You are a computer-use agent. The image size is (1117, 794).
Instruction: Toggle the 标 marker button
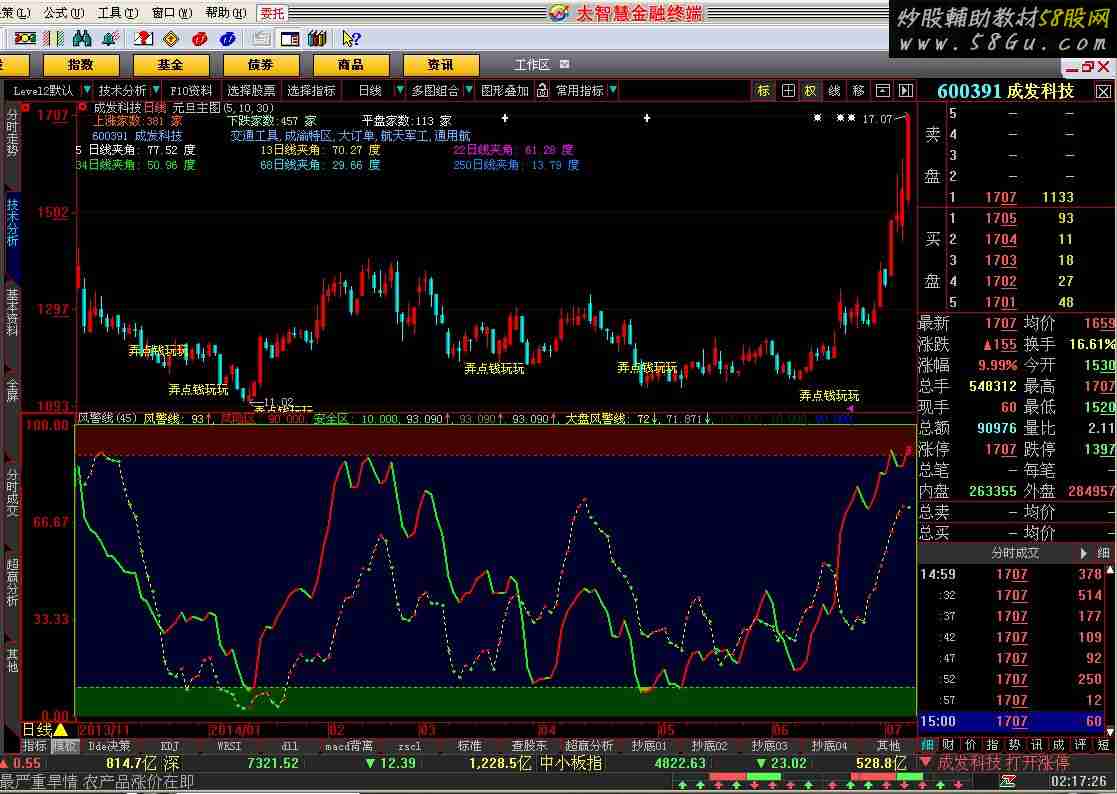click(764, 90)
